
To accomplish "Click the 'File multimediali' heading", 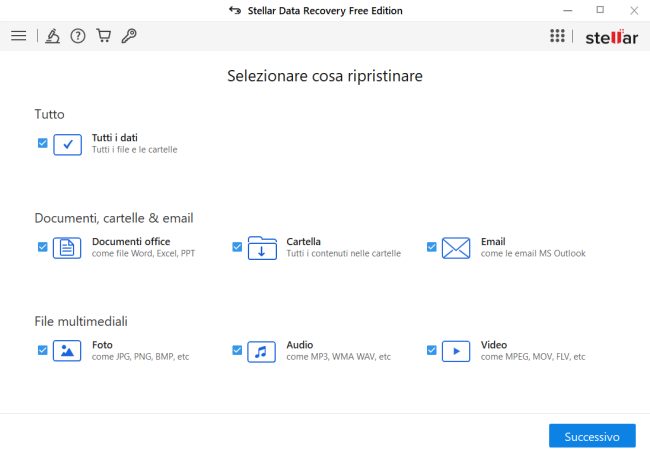I will coord(81,321).
